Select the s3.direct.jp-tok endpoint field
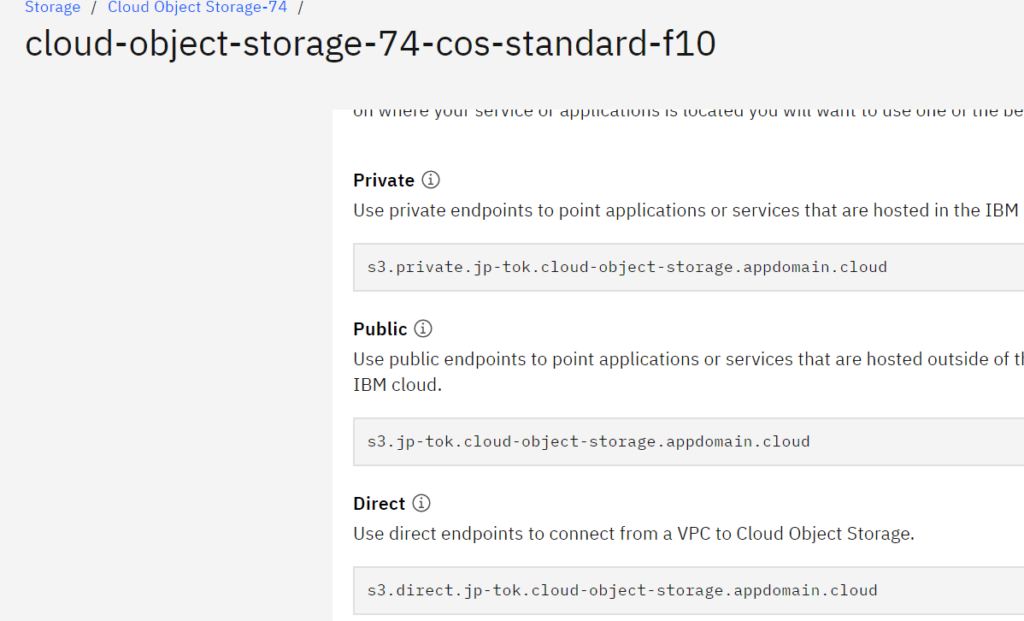The image size is (1024, 621). click(688, 590)
